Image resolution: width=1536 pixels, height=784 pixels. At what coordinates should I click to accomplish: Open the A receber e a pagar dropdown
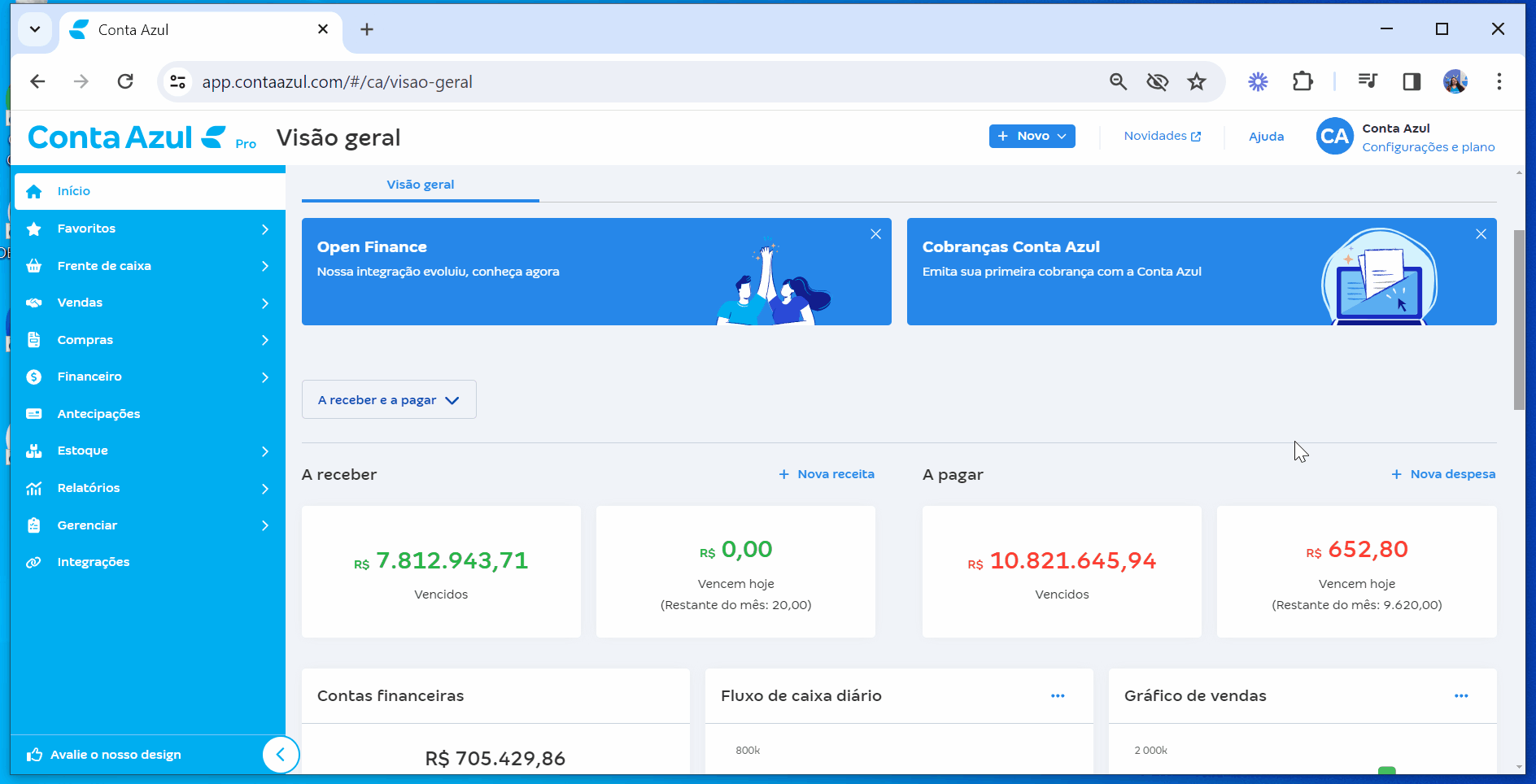coord(389,399)
